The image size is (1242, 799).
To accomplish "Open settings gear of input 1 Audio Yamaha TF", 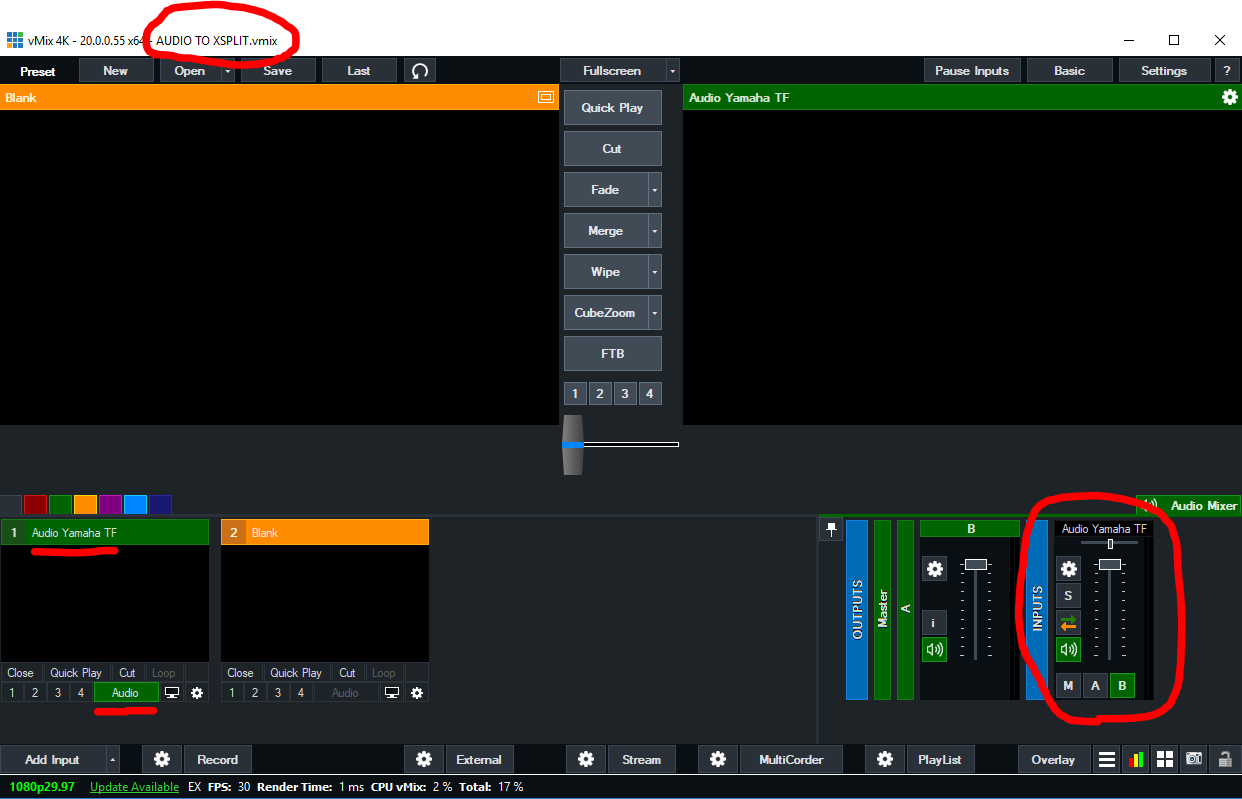I will click(197, 692).
